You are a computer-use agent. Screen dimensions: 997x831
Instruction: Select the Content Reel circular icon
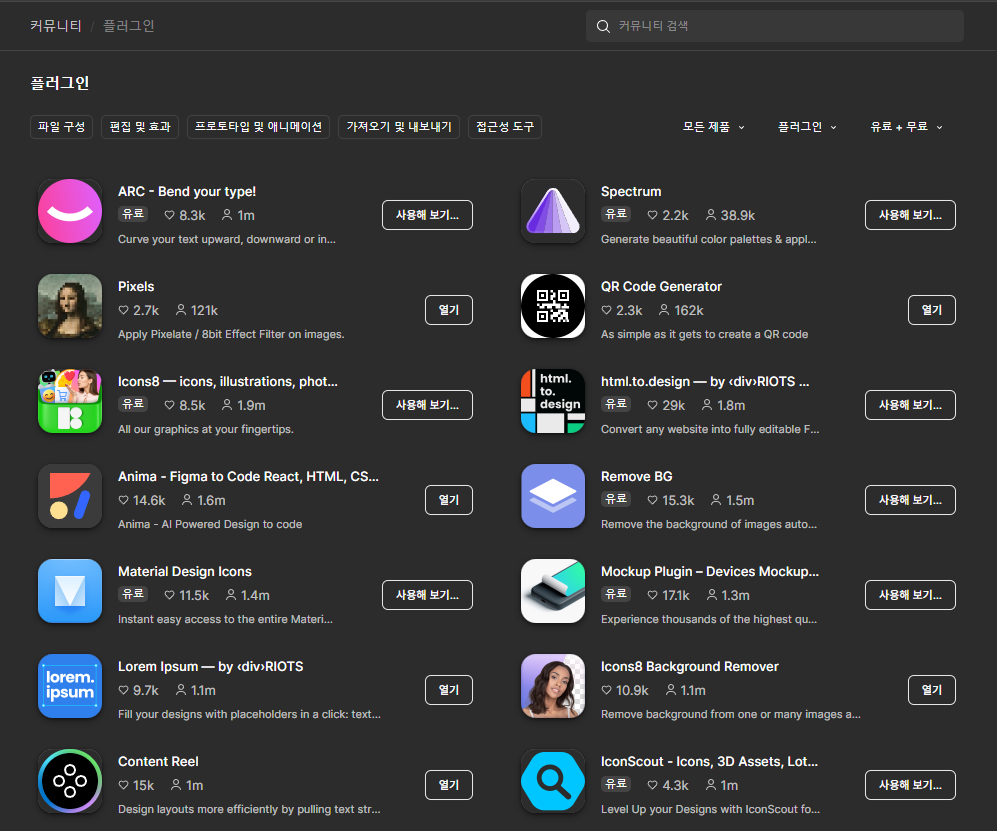(70, 781)
